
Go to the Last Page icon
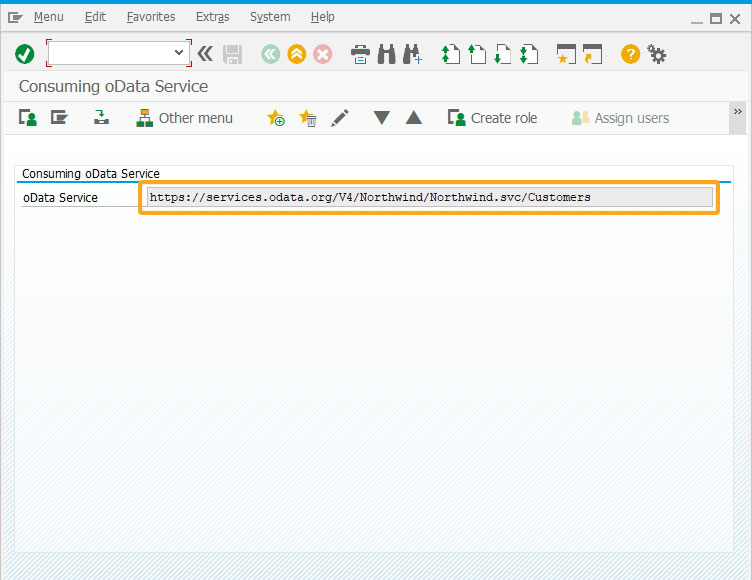click(x=529, y=54)
